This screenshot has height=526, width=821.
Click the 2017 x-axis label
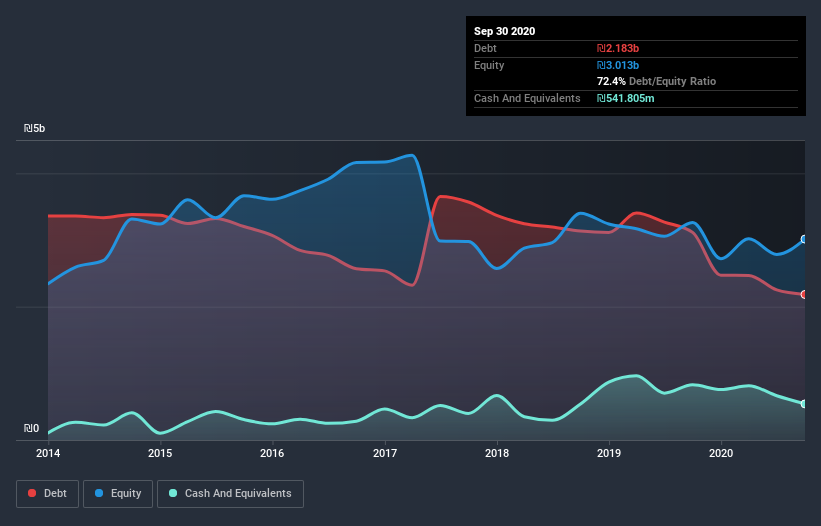(x=385, y=453)
